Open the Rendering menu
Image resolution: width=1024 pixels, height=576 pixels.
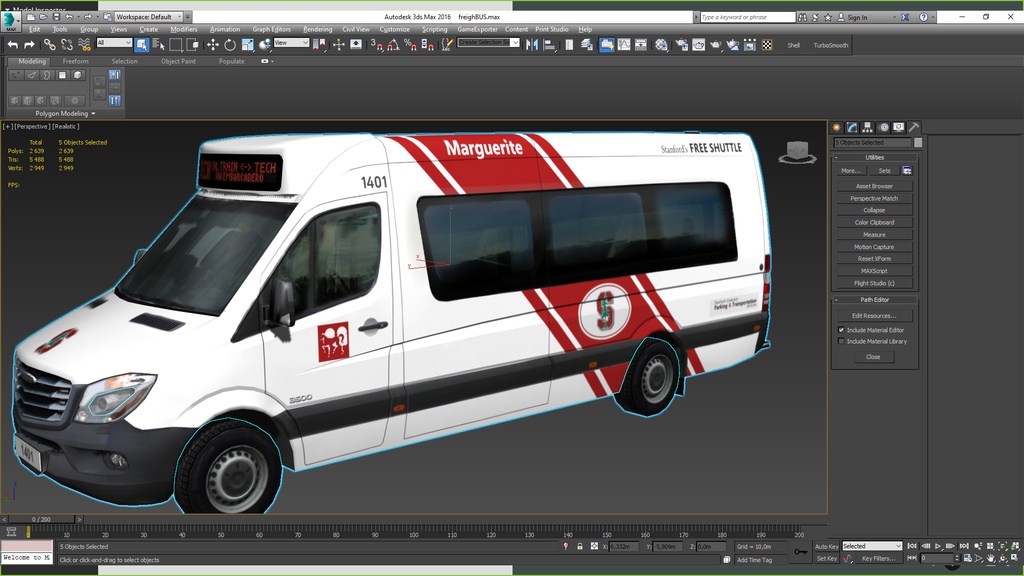pyautogui.click(x=317, y=29)
